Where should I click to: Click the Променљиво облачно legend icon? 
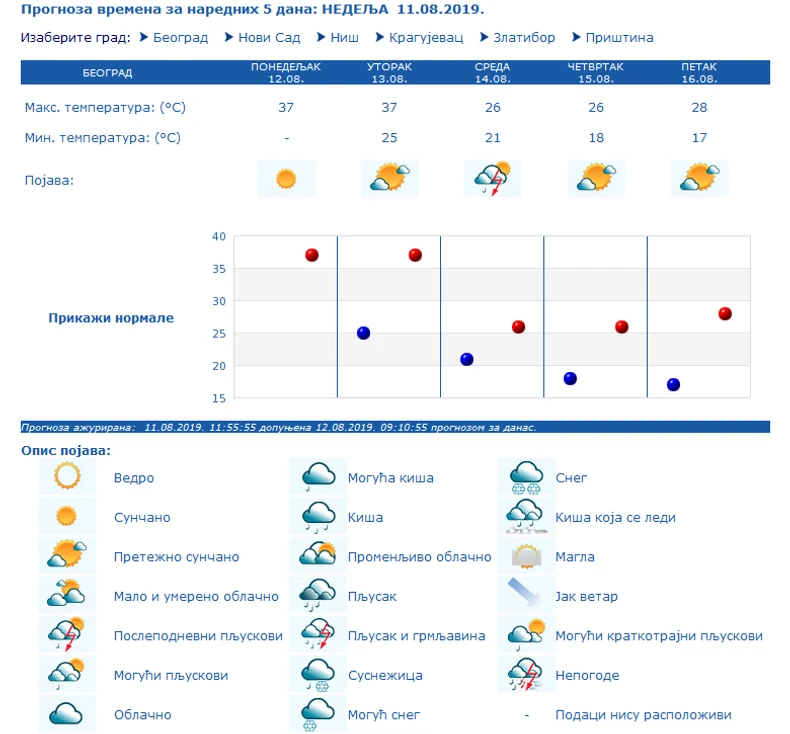[x=318, y=556]
